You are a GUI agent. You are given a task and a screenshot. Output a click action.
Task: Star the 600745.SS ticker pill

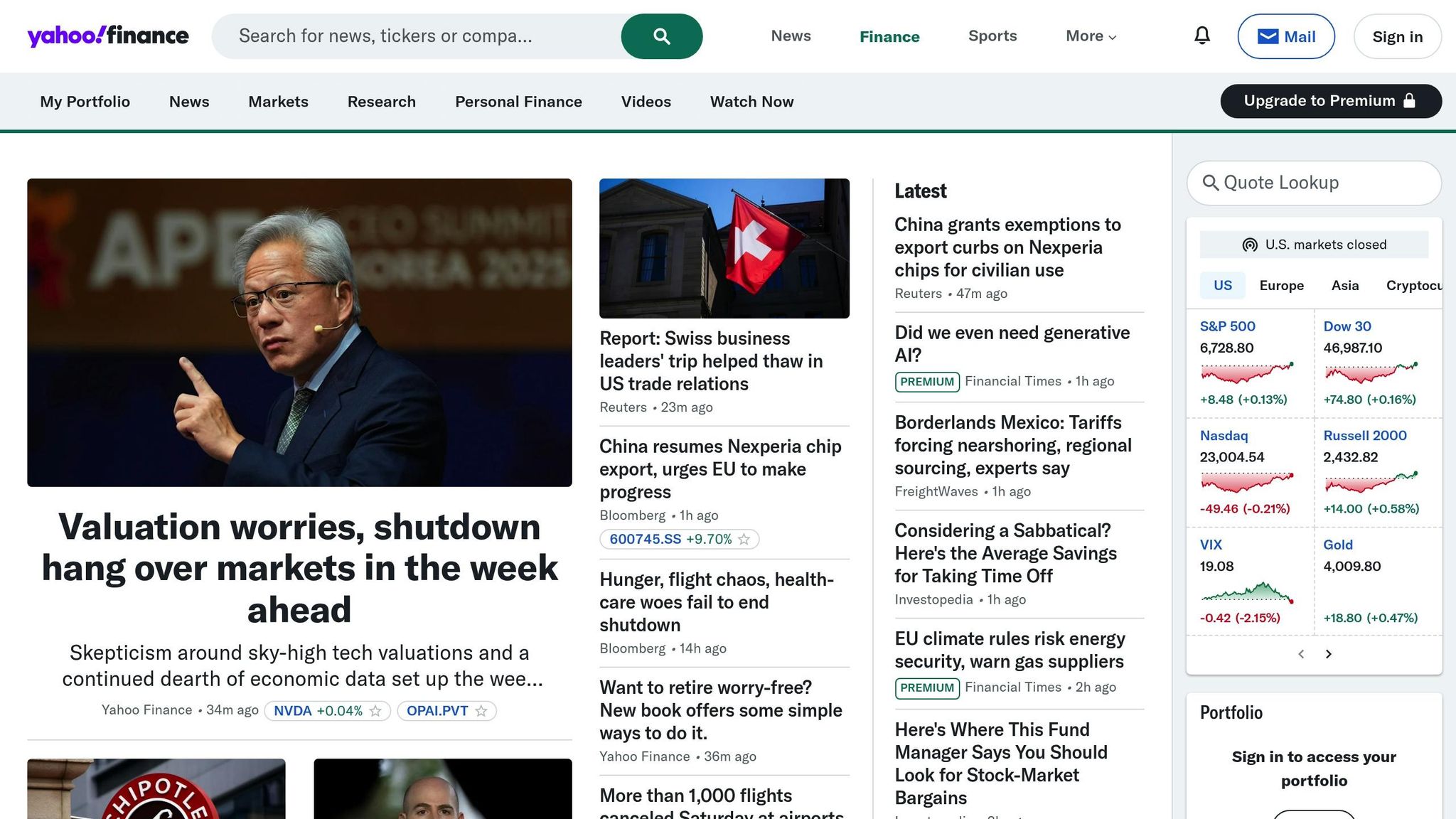[x=744, y=539]
